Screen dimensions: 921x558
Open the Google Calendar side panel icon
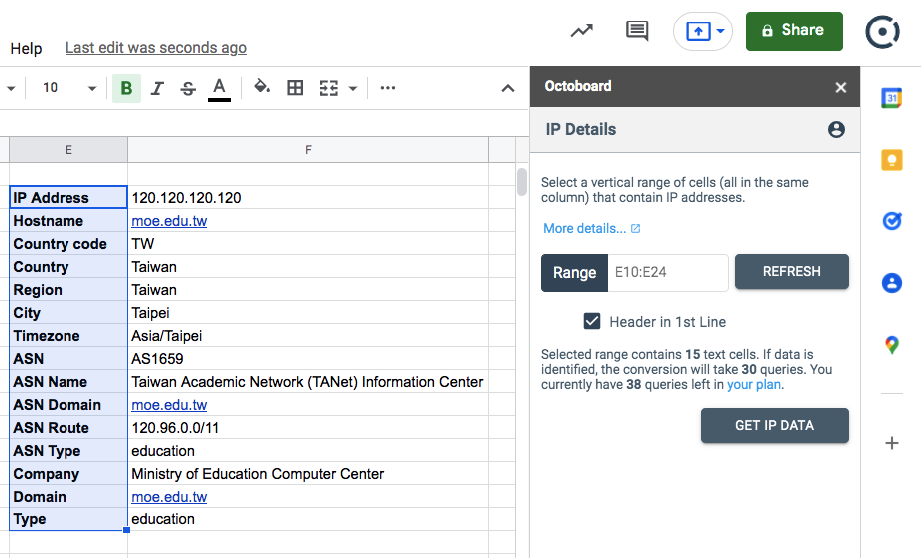click(x=892, y=98)
